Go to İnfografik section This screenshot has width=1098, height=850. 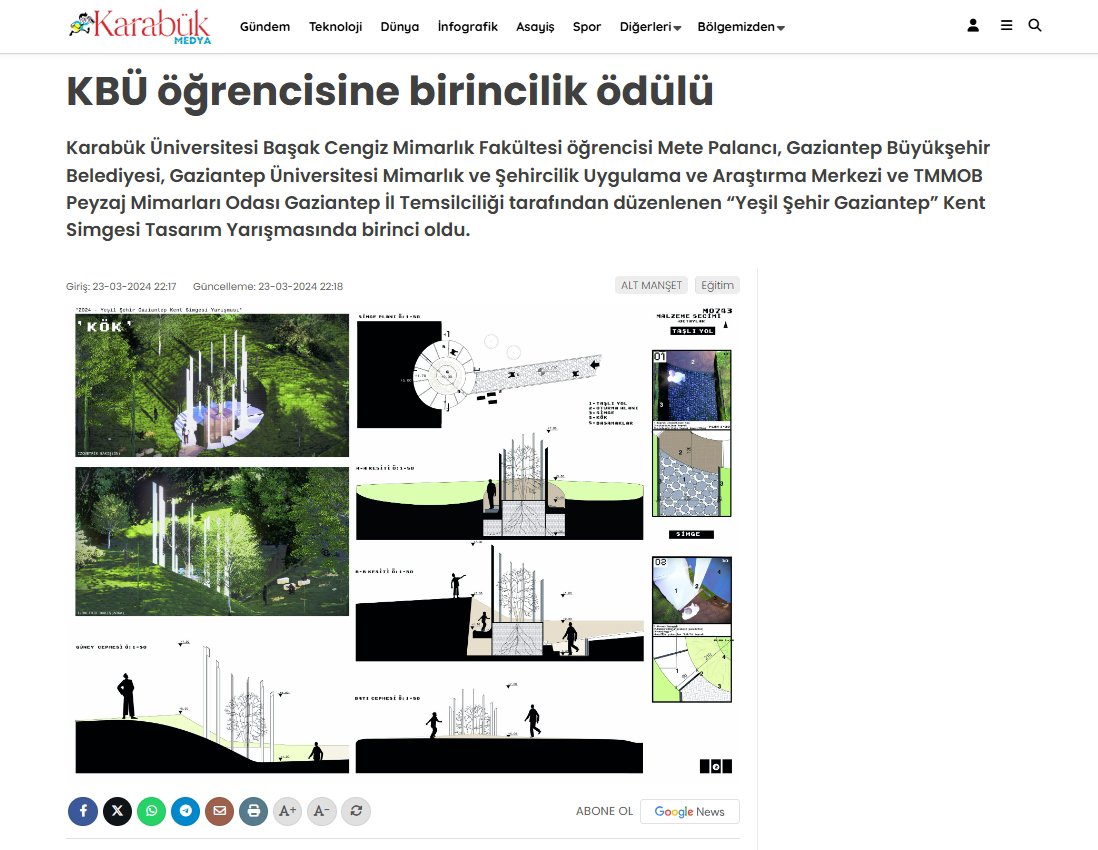(468, 27)
